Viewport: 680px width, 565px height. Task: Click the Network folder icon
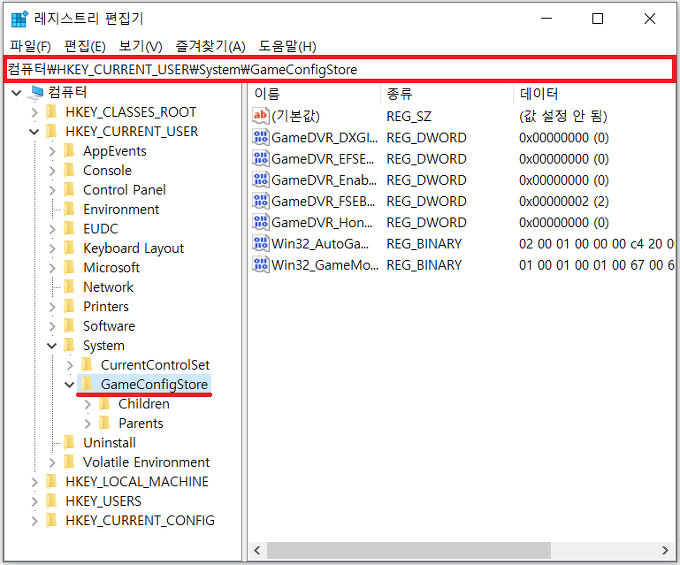pos(69,287)
